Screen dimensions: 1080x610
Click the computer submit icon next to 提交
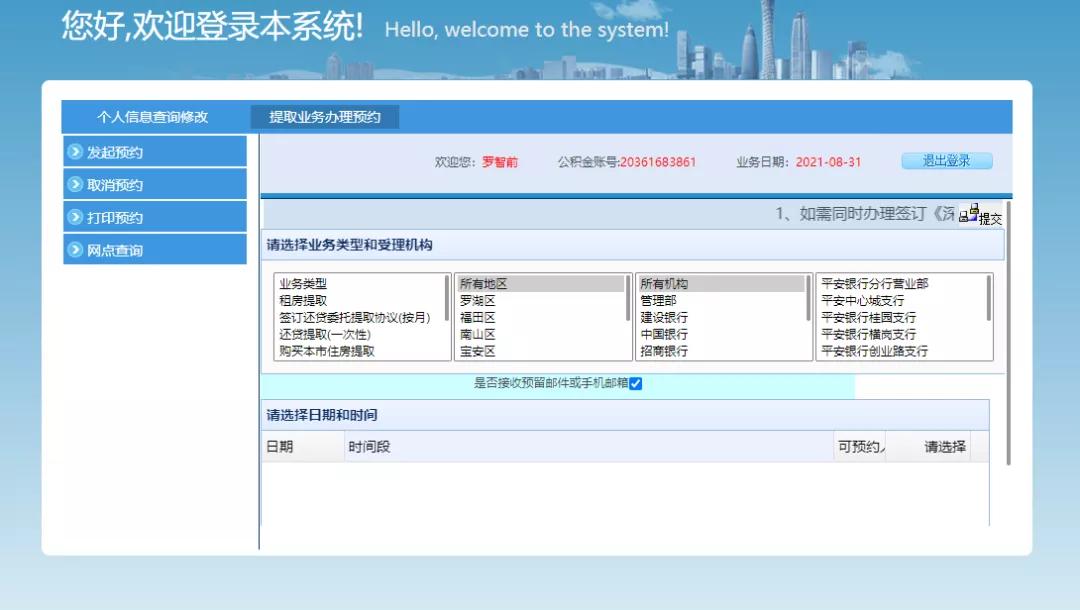coord(968,211)
